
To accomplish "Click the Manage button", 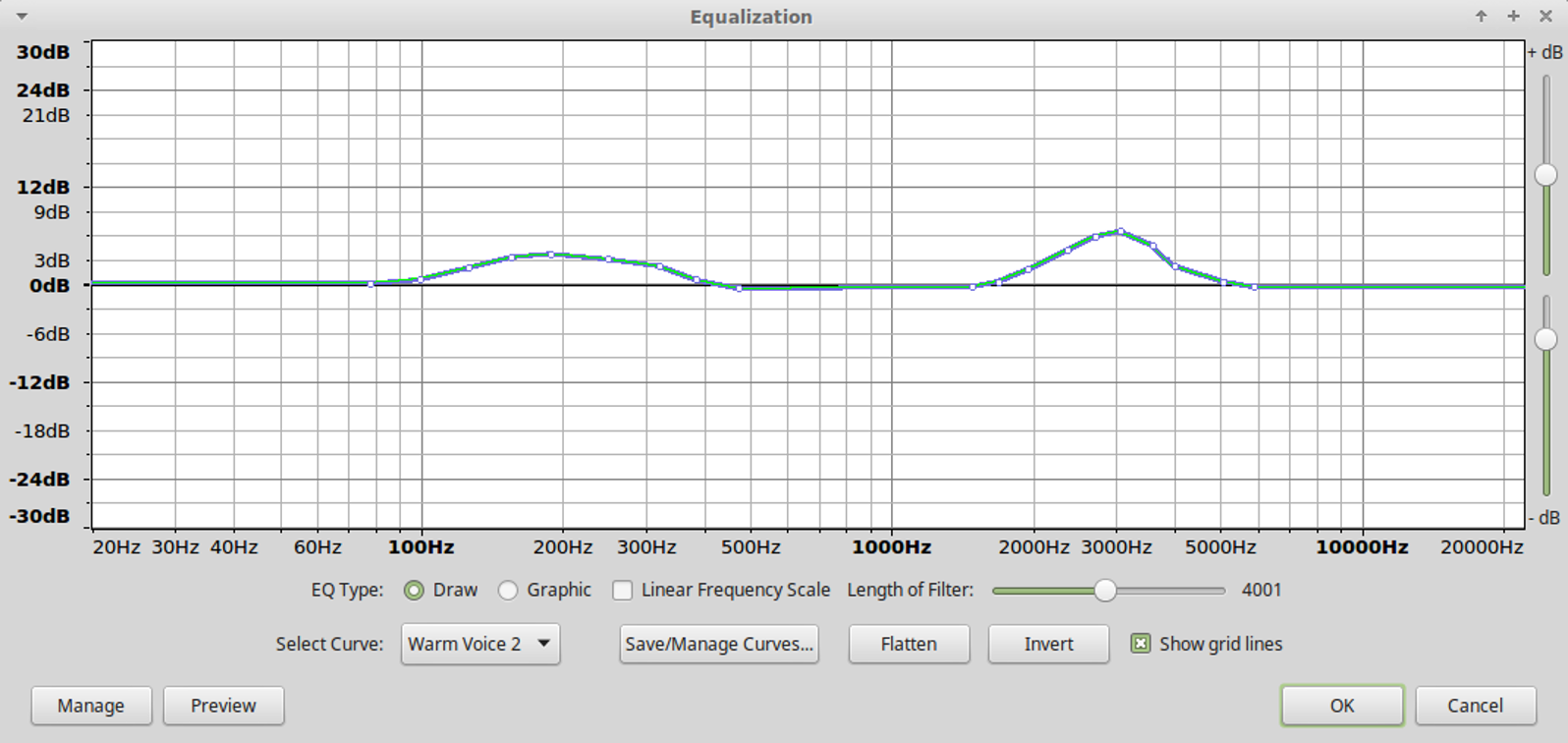I will 91,706.
